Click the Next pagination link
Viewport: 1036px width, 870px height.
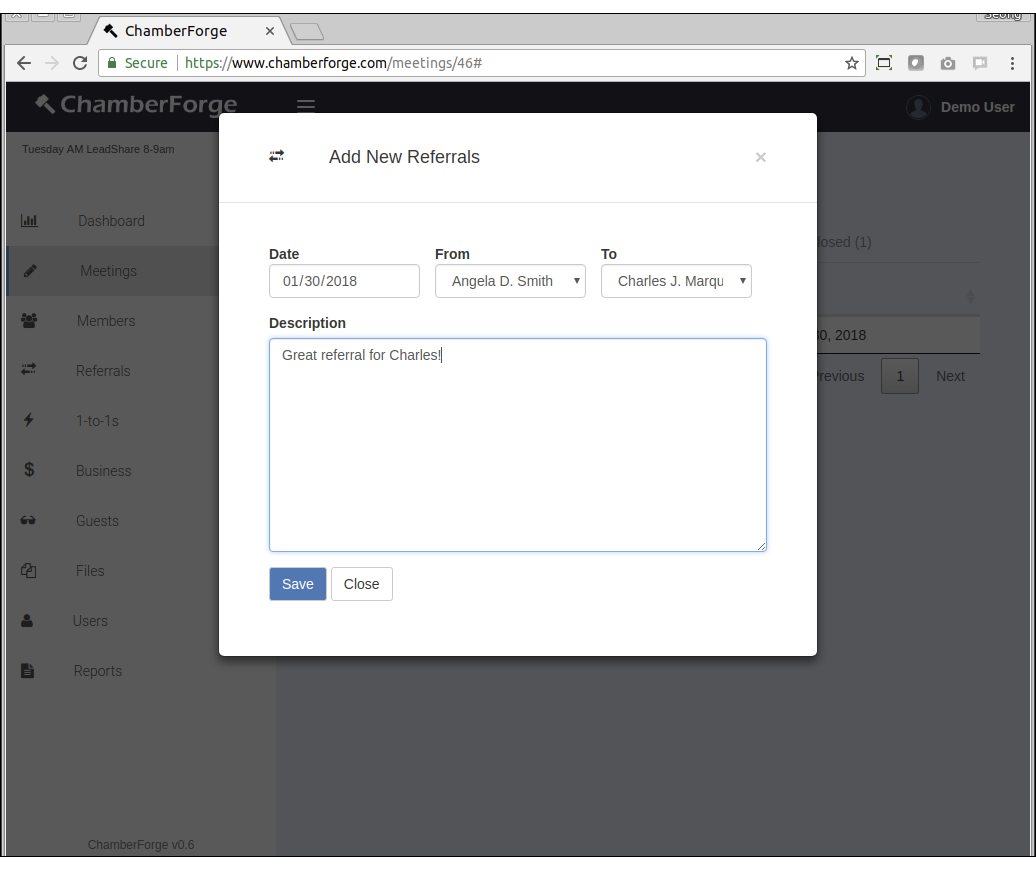949,376
